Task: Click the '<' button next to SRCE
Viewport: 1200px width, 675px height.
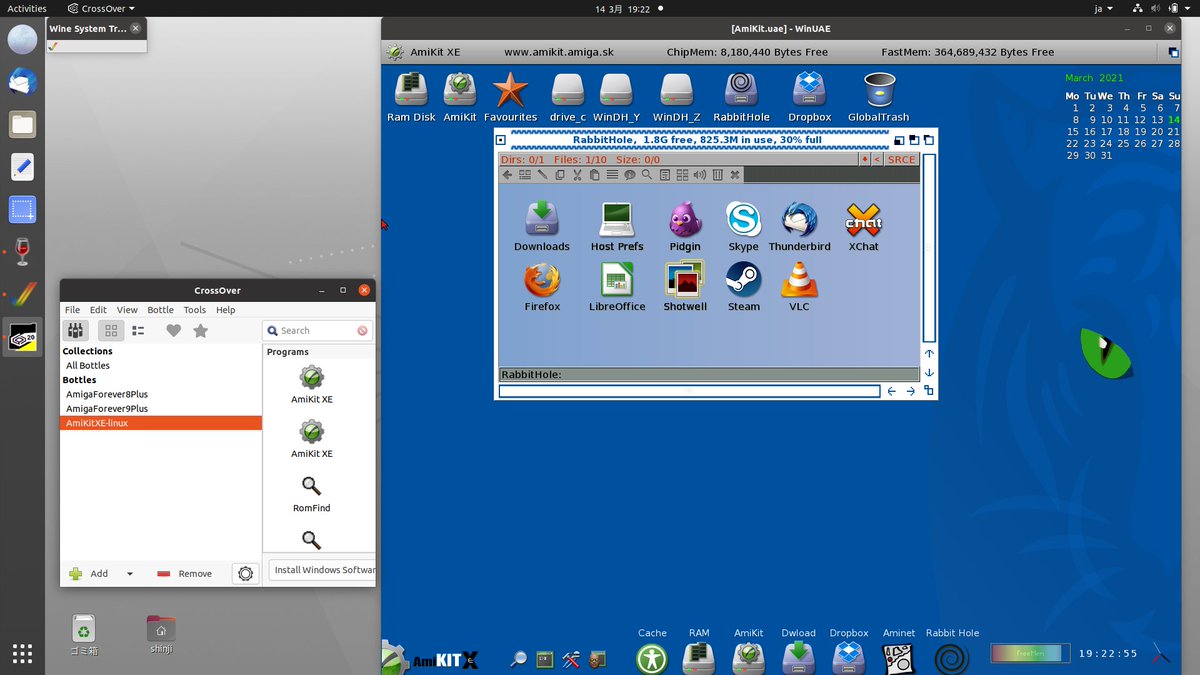Action: point(877,160)
